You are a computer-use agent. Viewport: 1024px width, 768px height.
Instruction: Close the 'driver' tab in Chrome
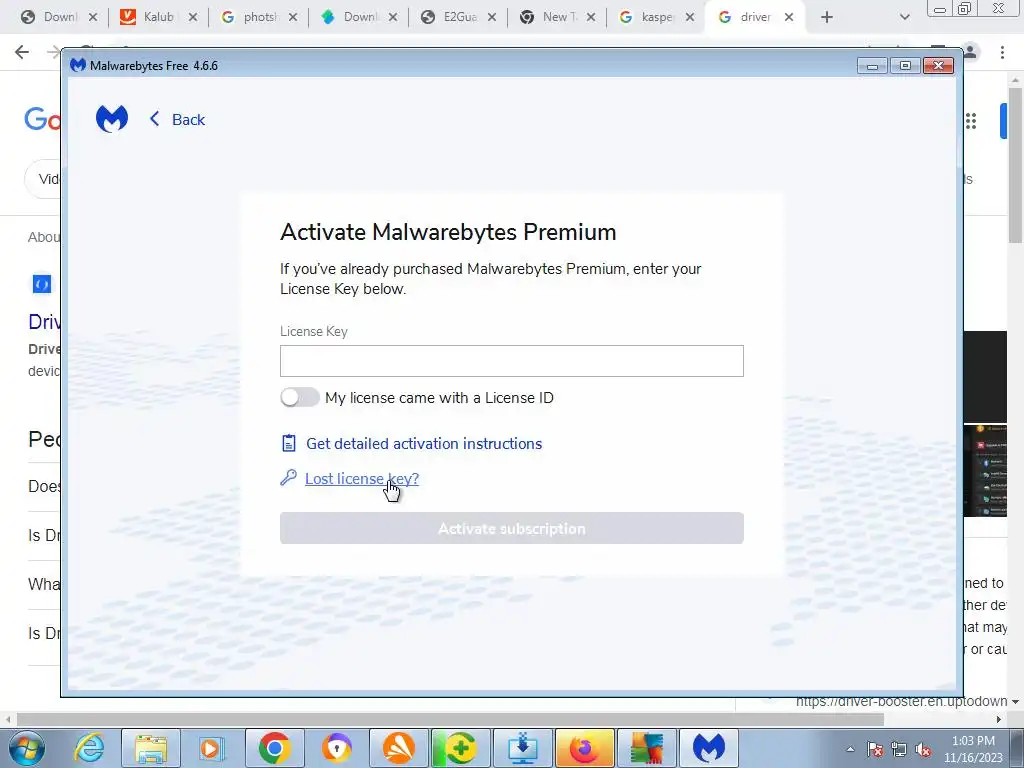tap(789, 17)
